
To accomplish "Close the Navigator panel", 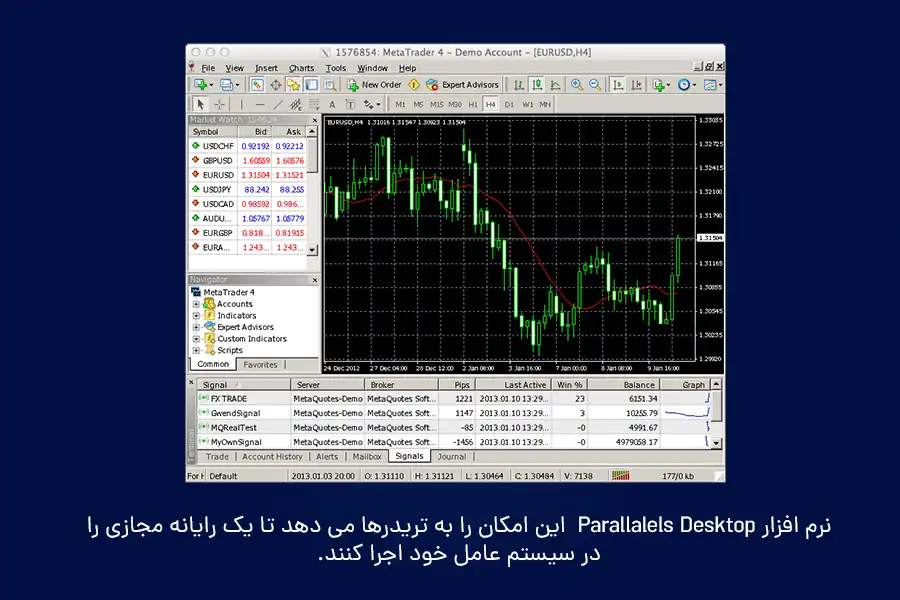I will 315,280.
